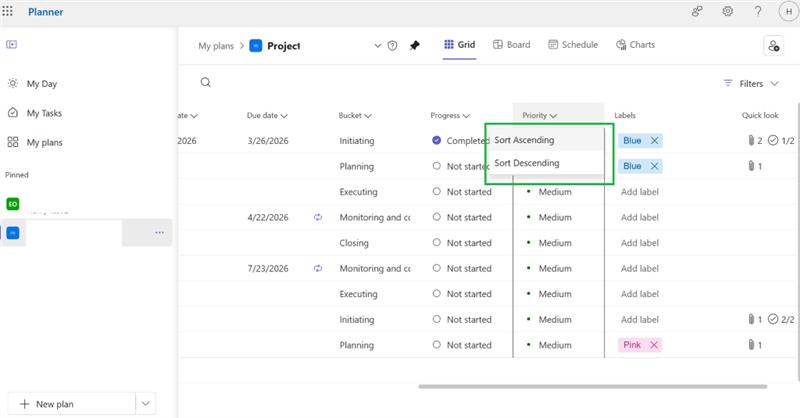Viewport: 800px width, 418px height.
Task: Switch to the Board view tab
Action: pyautogui.click(x=511, y=45)
